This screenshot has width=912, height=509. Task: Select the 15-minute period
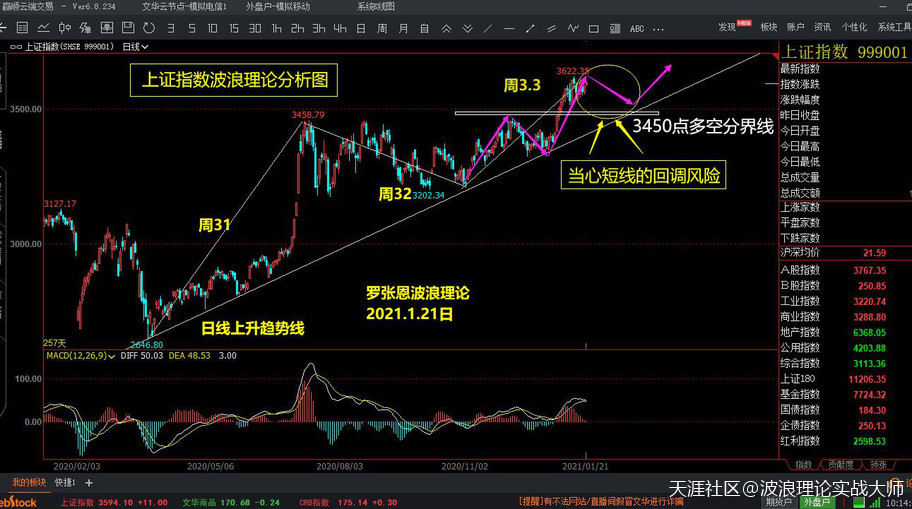(234, 28)
